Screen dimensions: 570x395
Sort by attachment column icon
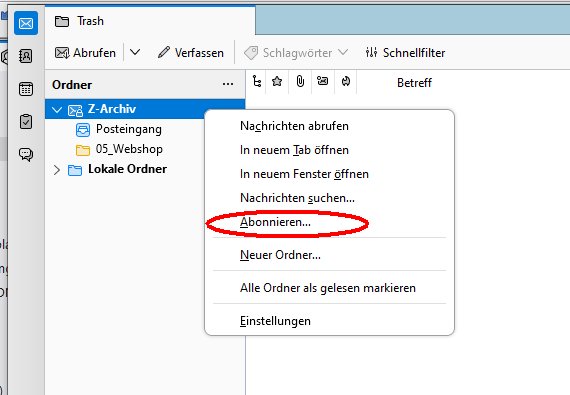[x=300, y=81]
